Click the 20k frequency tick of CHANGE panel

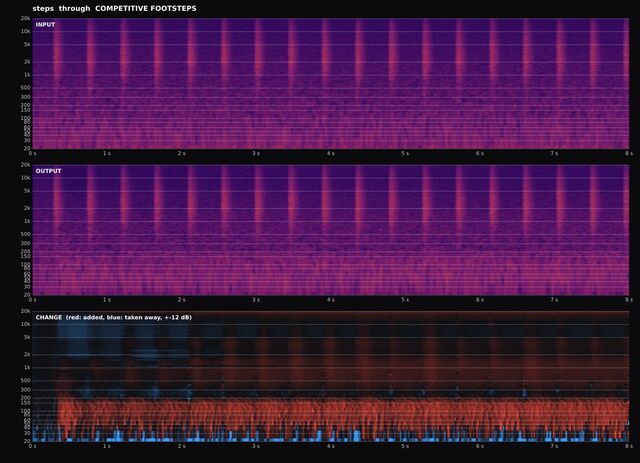pyautogui.click(x=26, y=311)
